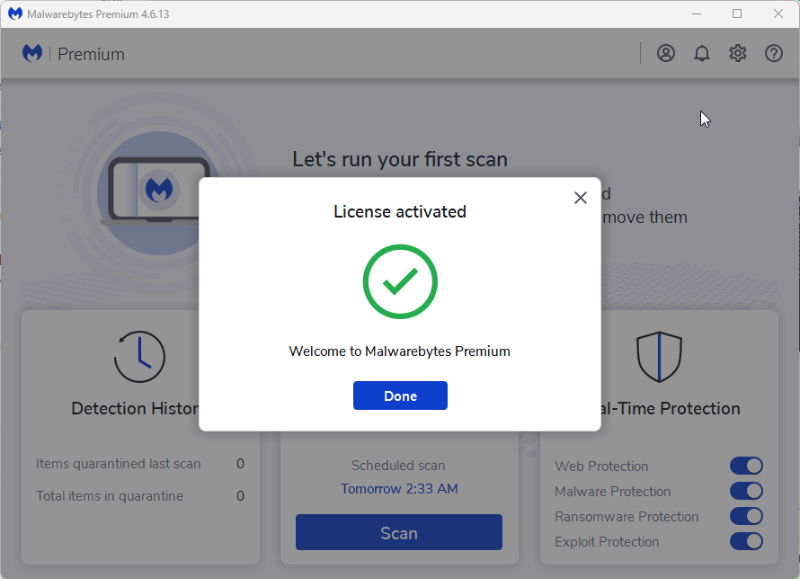Open the account profile icon
Screen dimensions: 800x579
(665, 54)
